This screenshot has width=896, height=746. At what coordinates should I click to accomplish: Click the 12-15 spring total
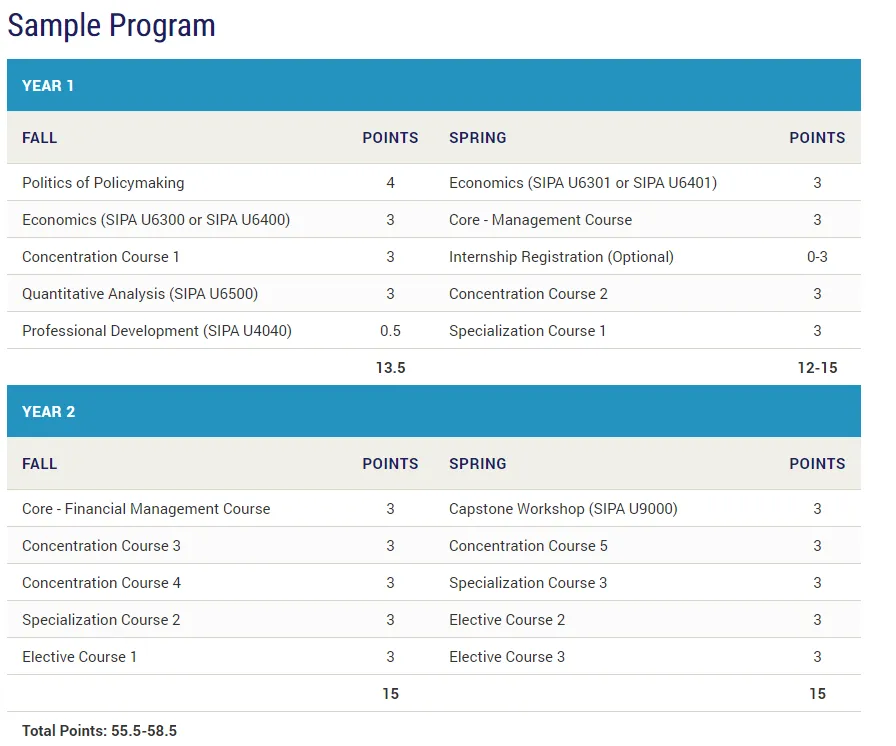(817, 368)
